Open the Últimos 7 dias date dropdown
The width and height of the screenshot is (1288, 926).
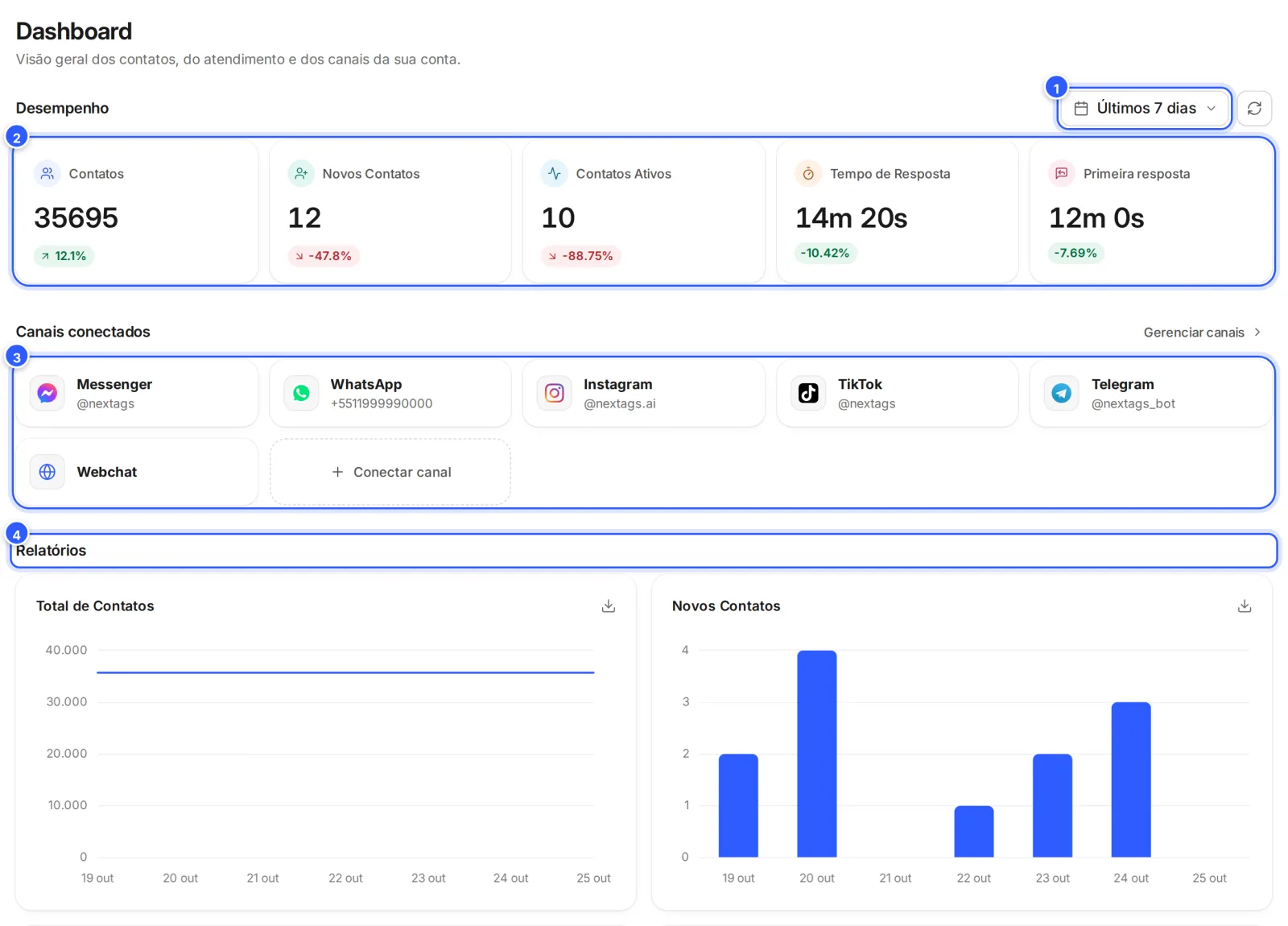1145,109
